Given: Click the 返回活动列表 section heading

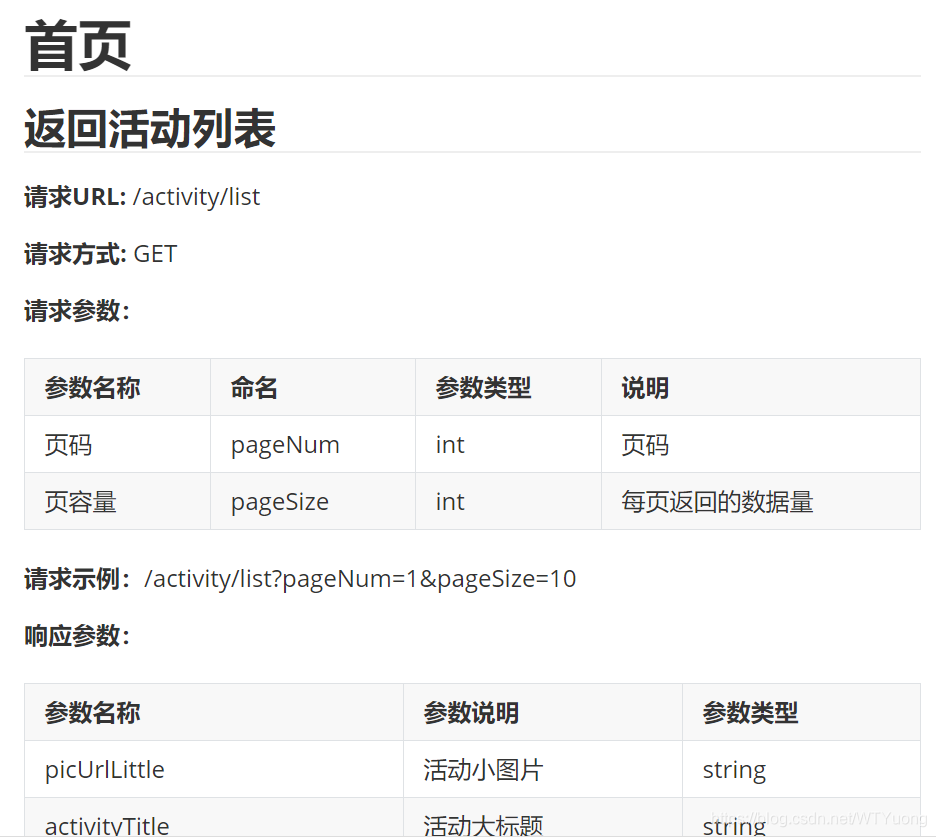Looking at the screenshot, I should 150,128.
